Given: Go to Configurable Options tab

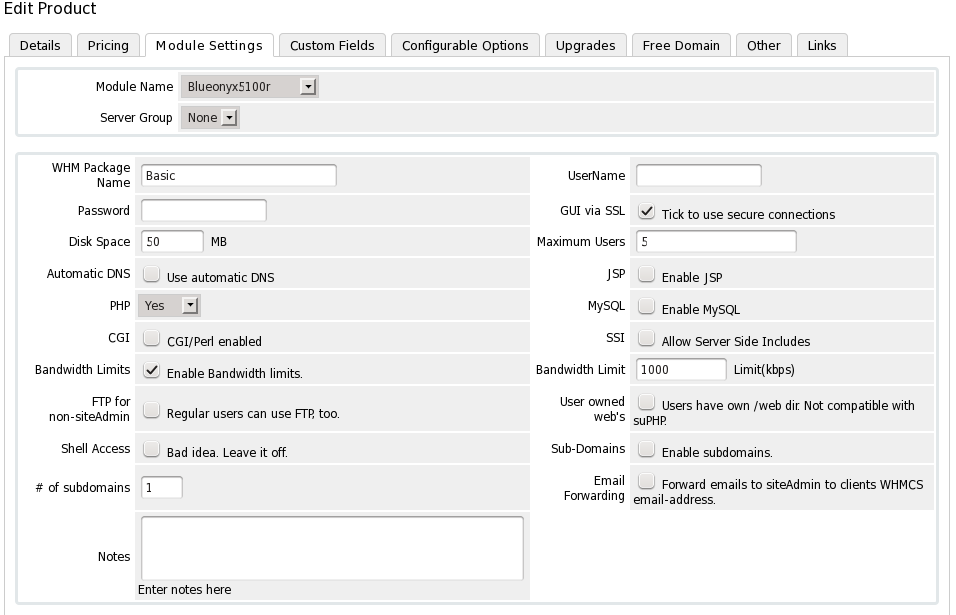Looking at the screenshot, I should click(x=465, y=45).
